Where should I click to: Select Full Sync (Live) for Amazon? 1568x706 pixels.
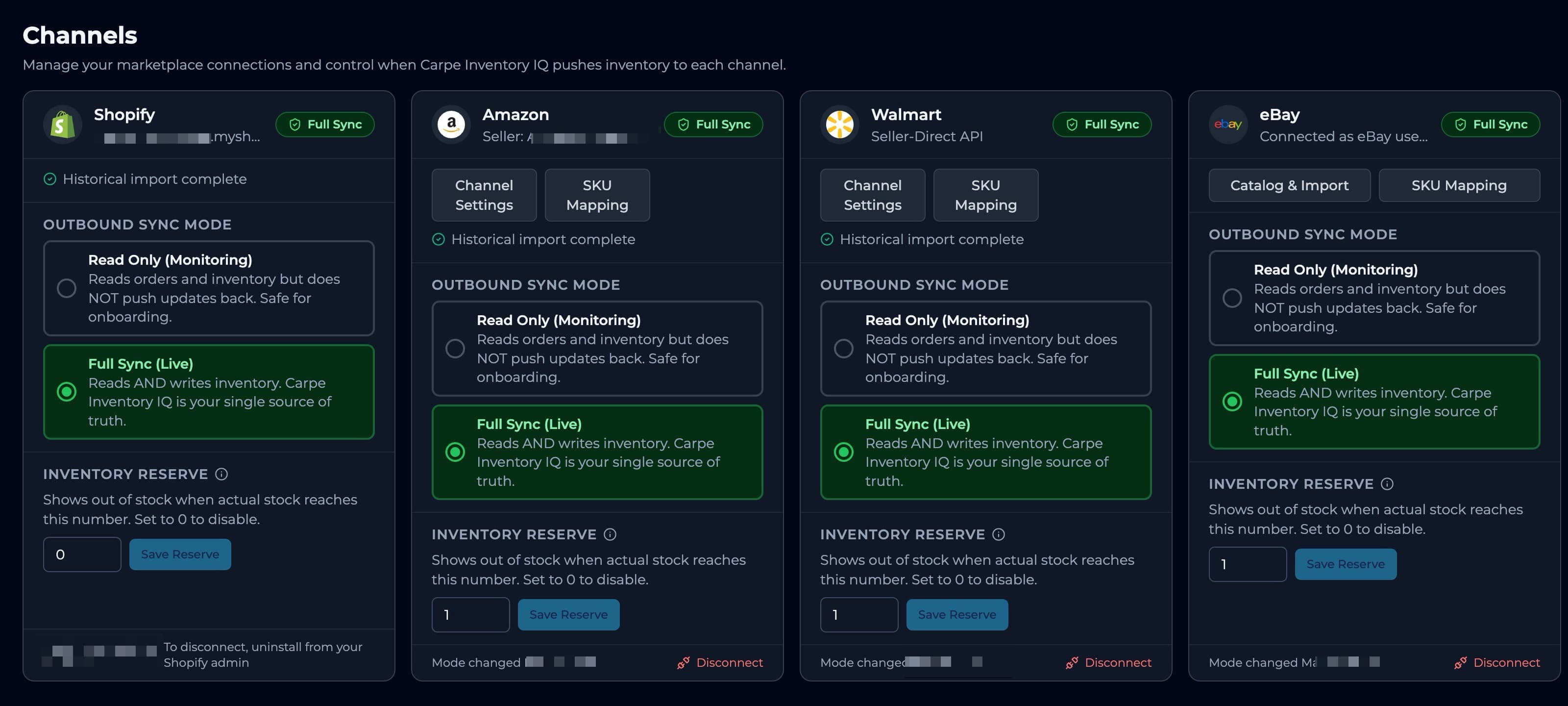pos(597,453)
